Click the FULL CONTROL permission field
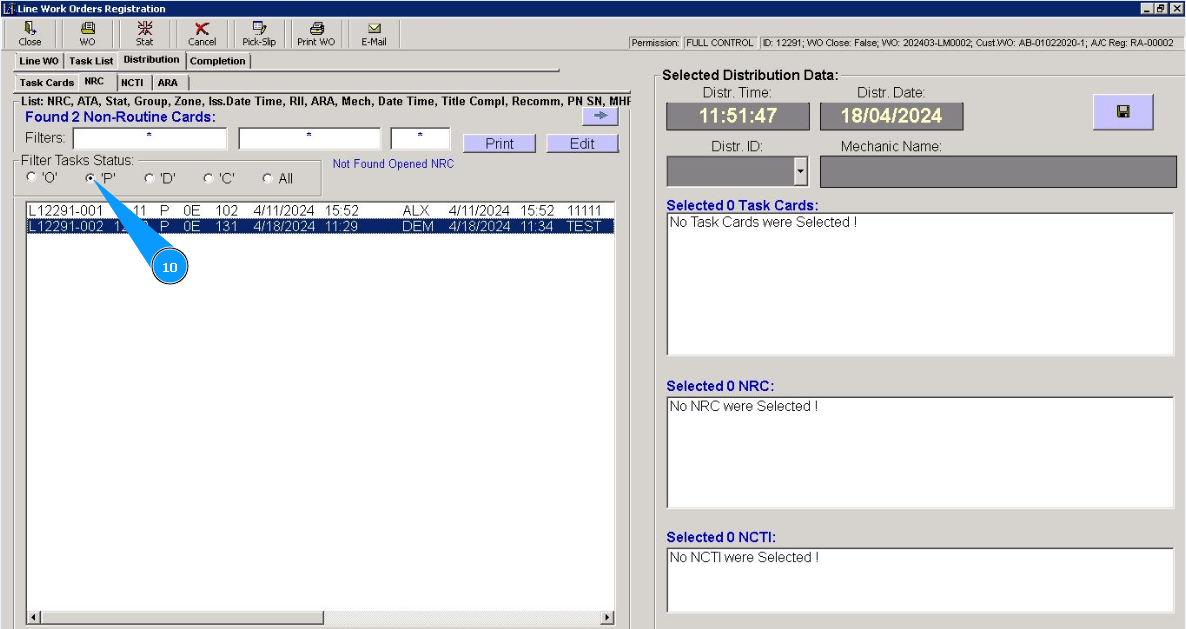Screen dimensions: 1186x629 click(x=719, y=43)
